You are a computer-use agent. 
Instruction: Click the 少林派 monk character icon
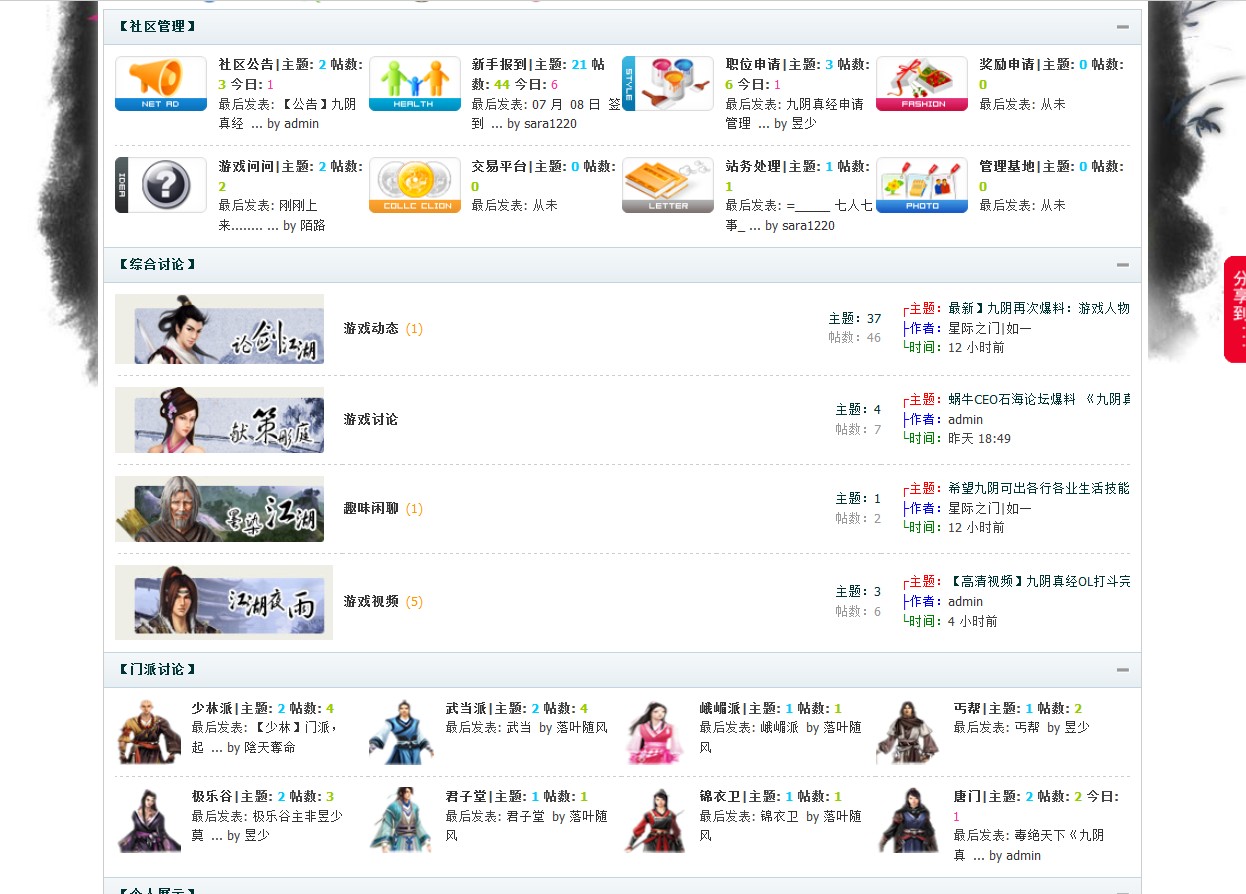pos(148,732)
